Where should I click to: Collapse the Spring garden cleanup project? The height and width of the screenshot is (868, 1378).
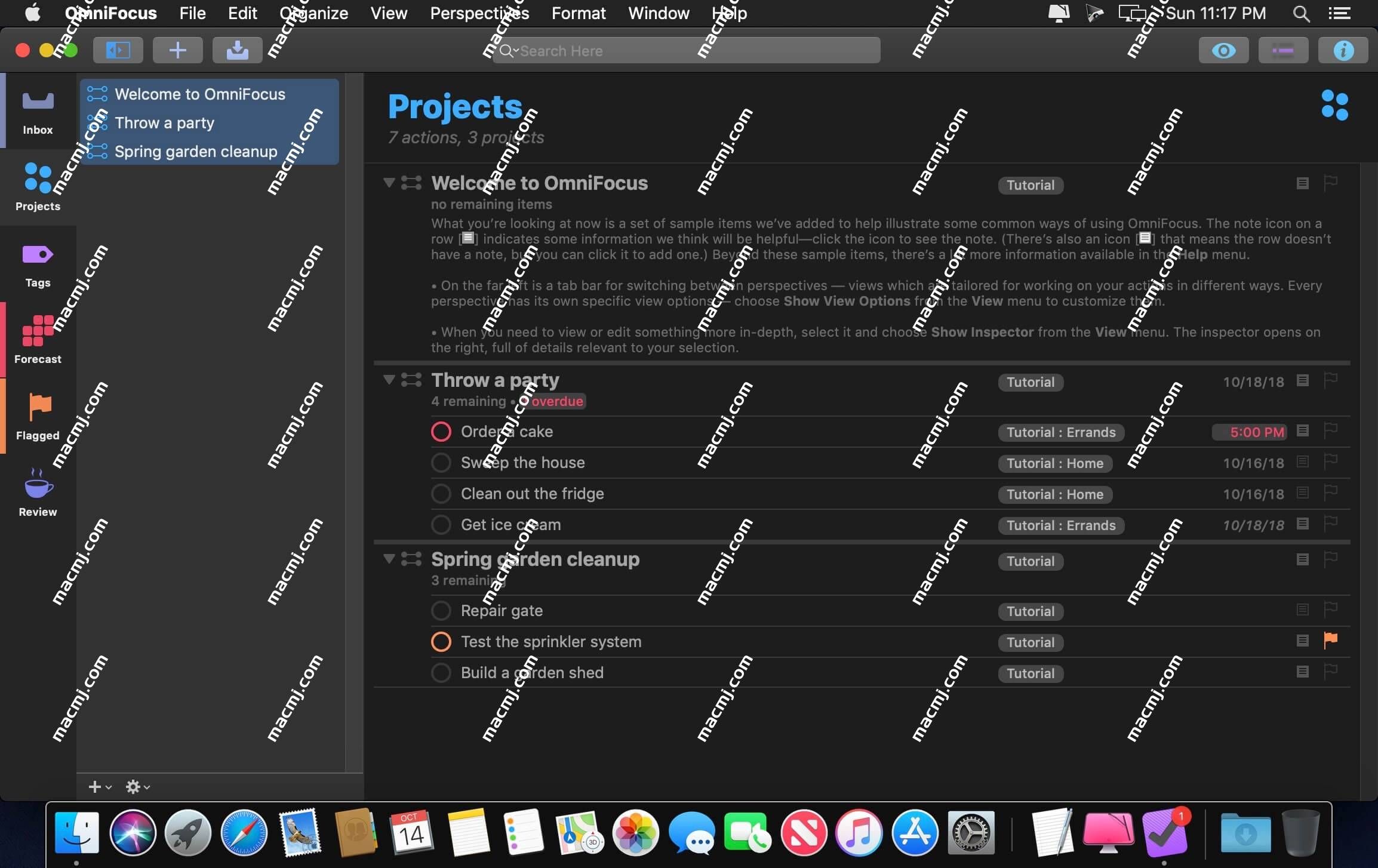tap(388, 559)
